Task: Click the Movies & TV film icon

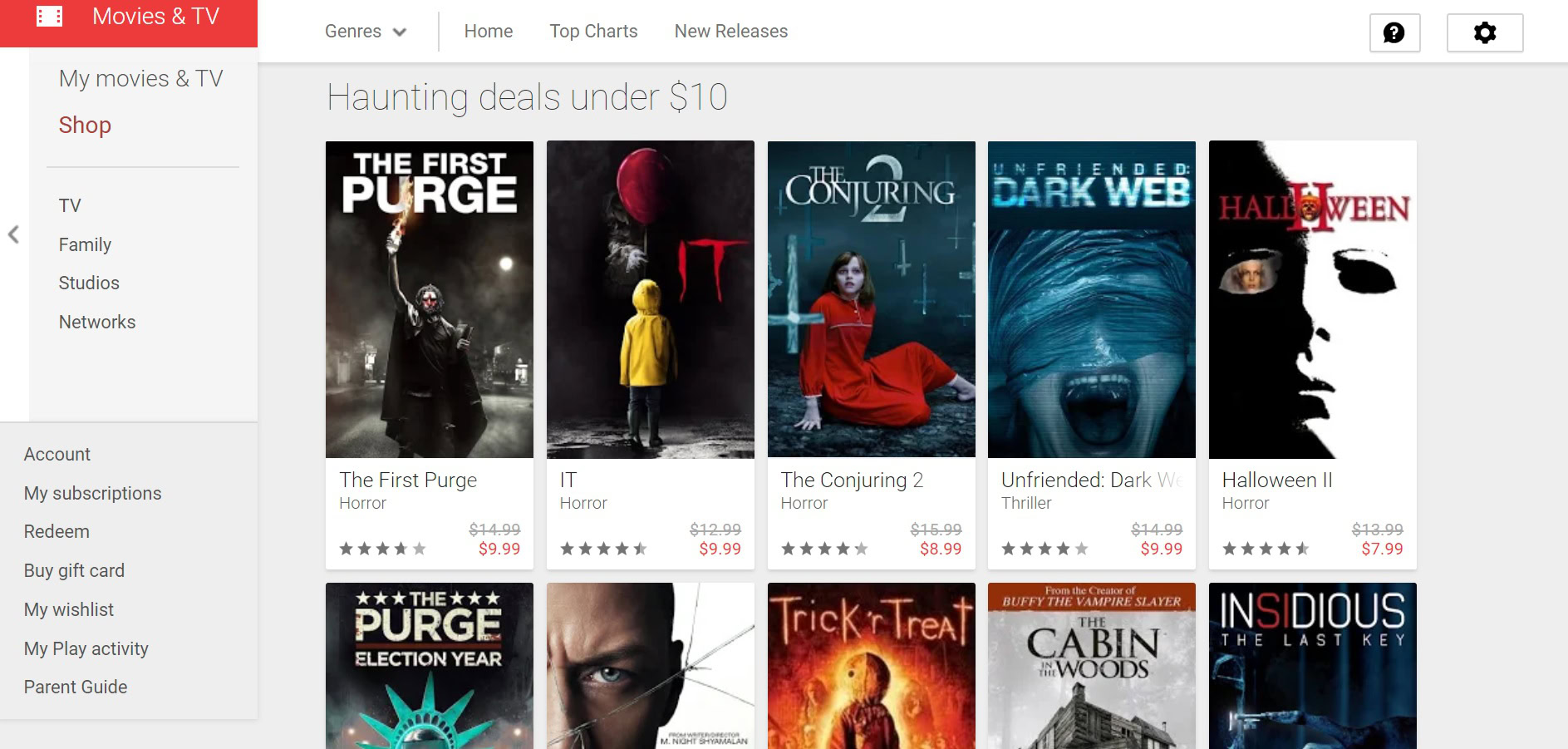Action: tap(50, 17)
